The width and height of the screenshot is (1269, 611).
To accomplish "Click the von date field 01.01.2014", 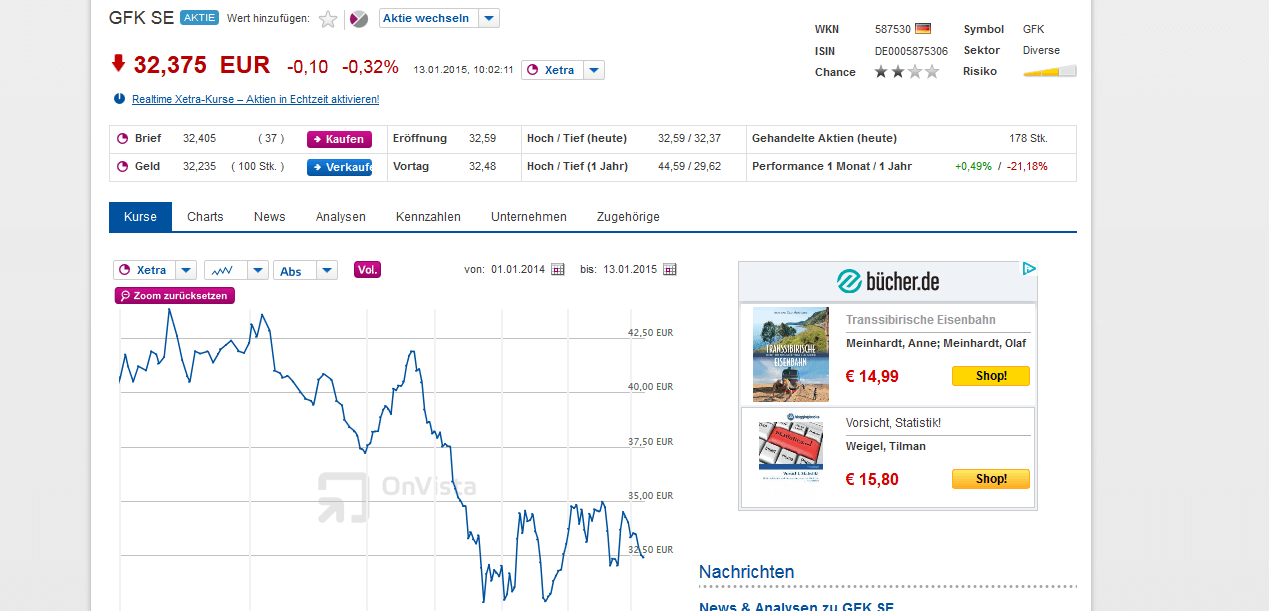I will point(518,270).
